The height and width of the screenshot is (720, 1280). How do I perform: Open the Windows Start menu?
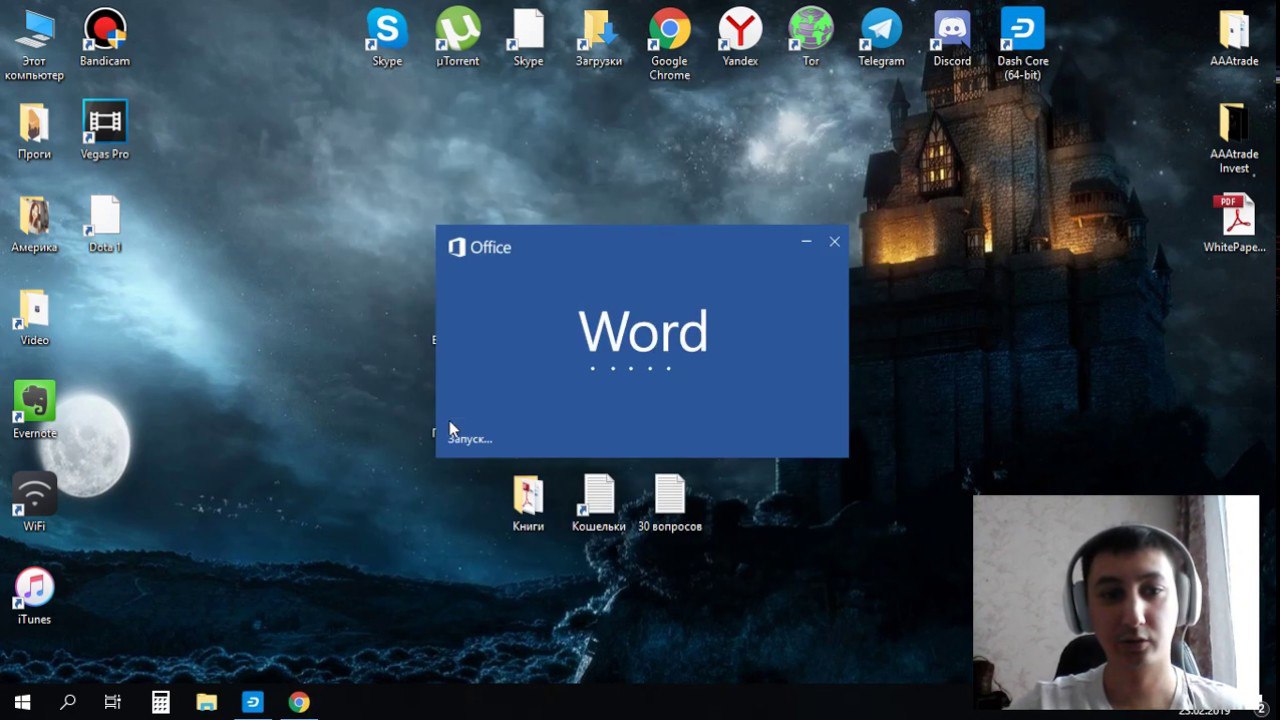(x=22, y=702)
